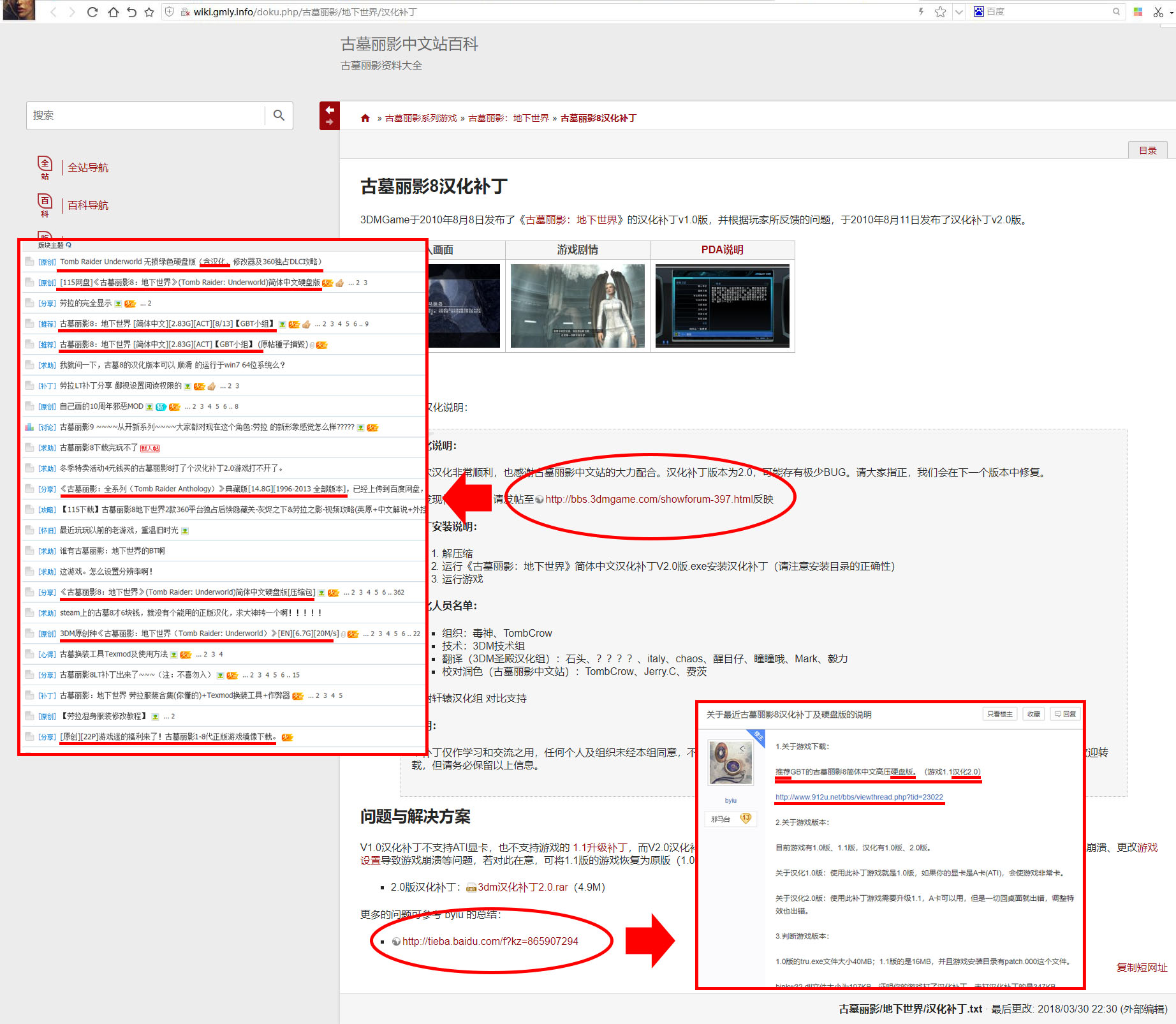
Task: Open bbs.3dmgame.com showforum-397 link
Action: (649, 499)
